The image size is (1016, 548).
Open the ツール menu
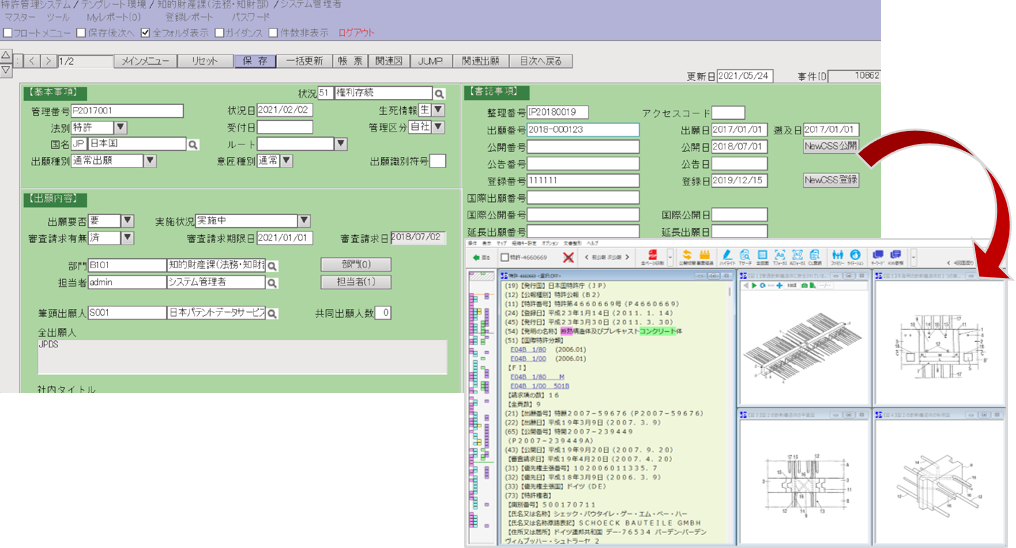coord(58,17)
